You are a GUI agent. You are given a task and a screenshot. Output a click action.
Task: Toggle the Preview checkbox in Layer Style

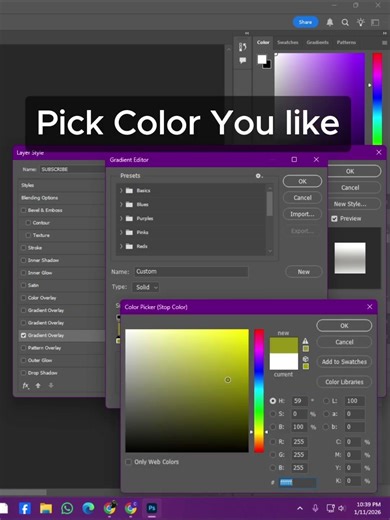point(334,219)
